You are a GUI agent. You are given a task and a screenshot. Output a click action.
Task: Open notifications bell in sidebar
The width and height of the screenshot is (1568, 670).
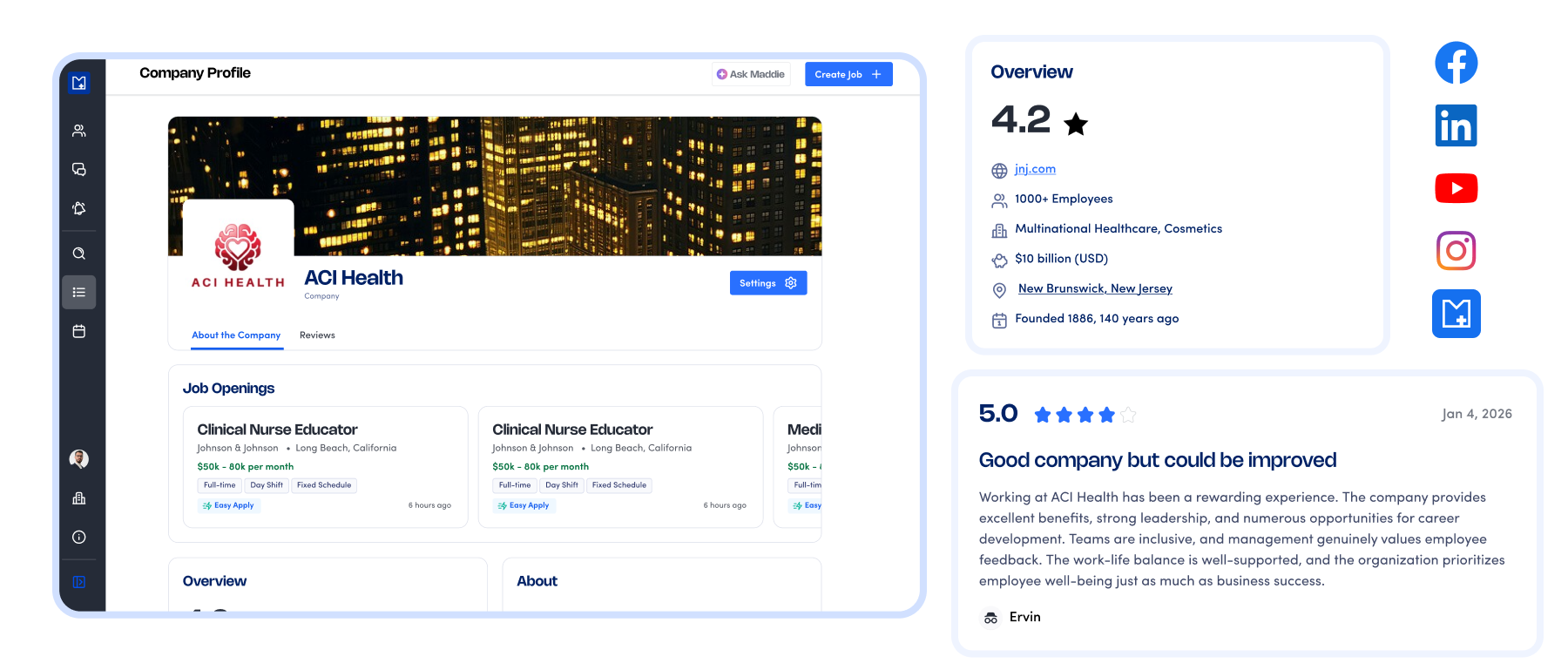click(x=79, y=208)
